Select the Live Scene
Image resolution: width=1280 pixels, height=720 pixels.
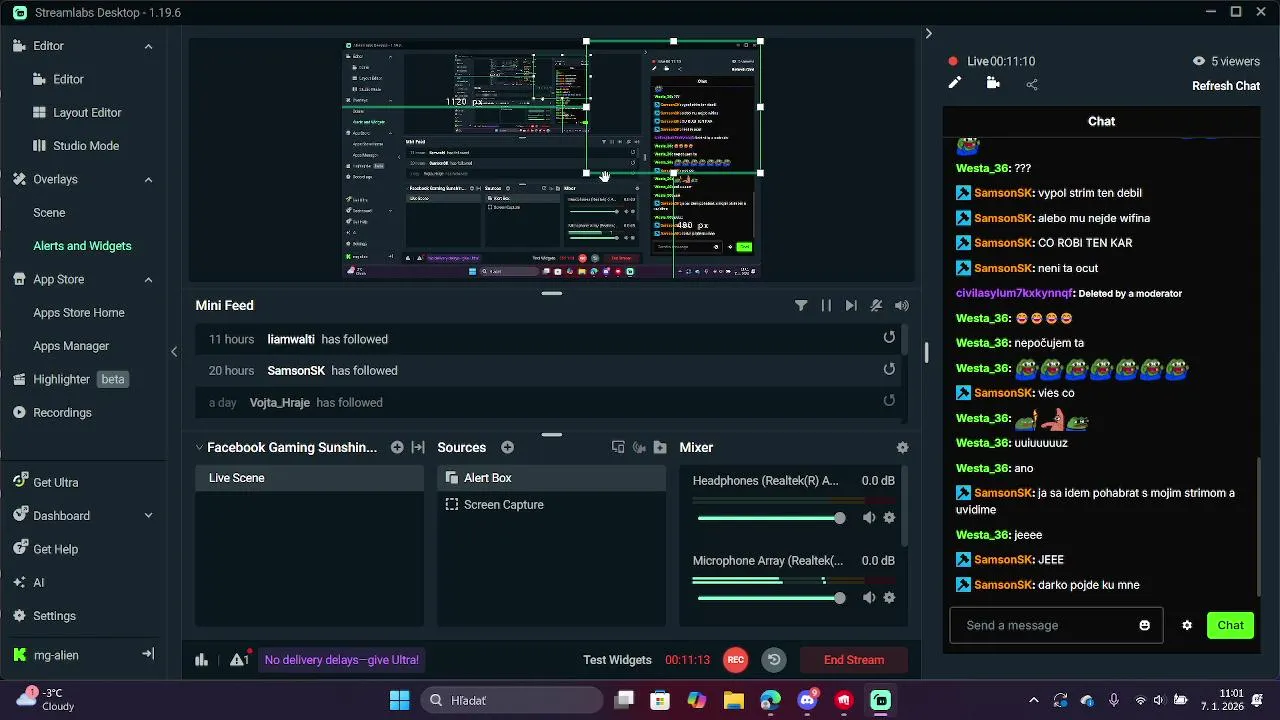[x=309, y=478]
